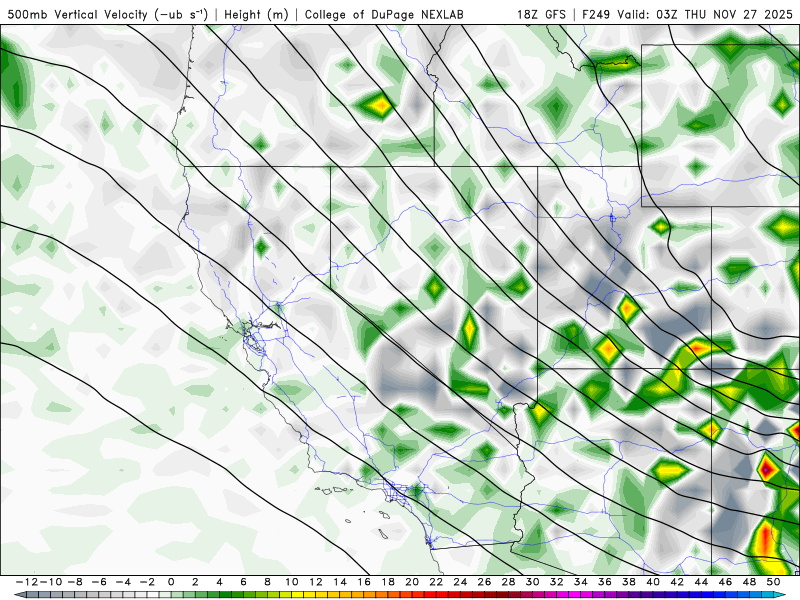This screenshot has width=800, height=600.
Task: Click the 'College of DuPage NEXLAB' text
Action: (x=384, y=14)
